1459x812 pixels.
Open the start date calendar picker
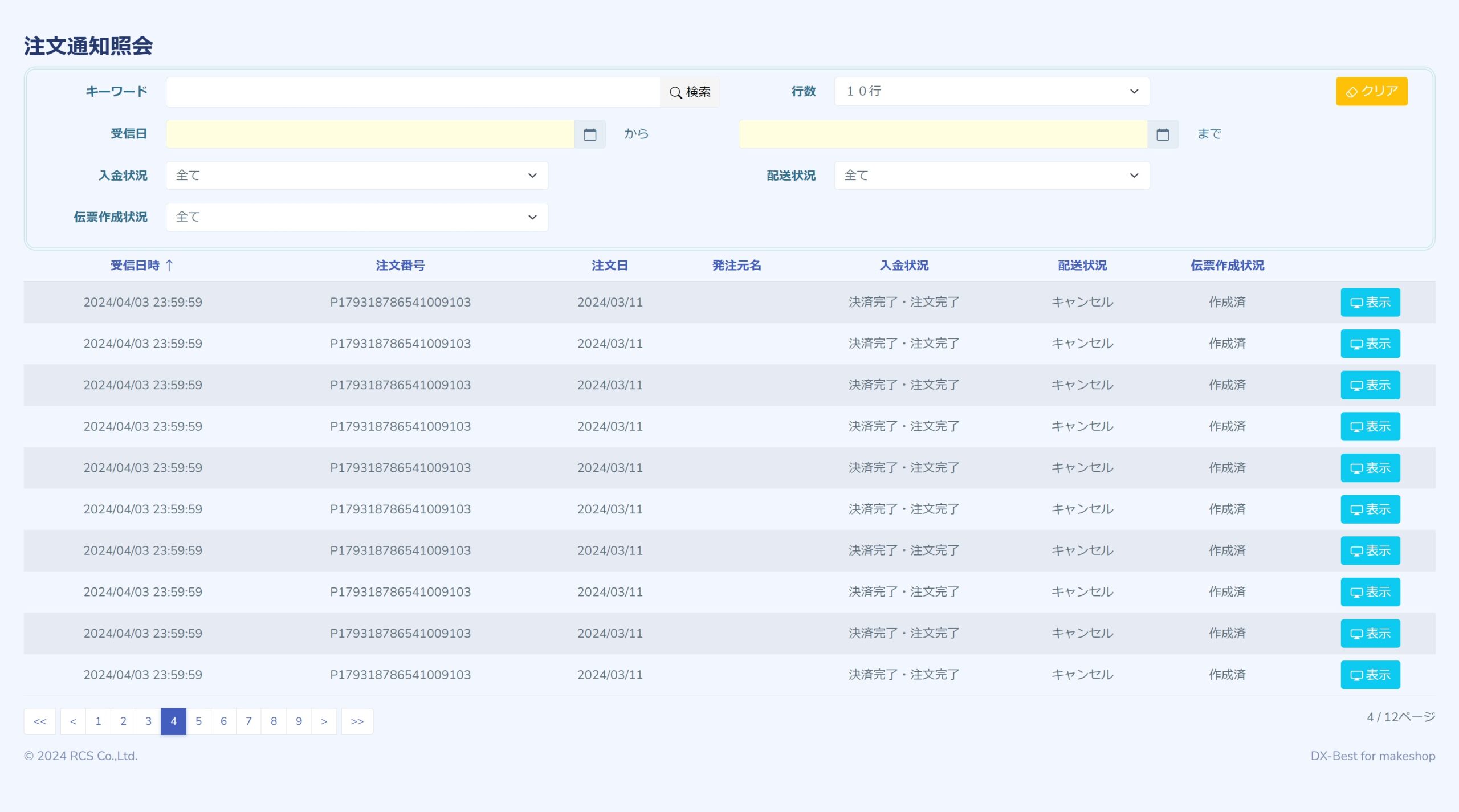(590, 134)
